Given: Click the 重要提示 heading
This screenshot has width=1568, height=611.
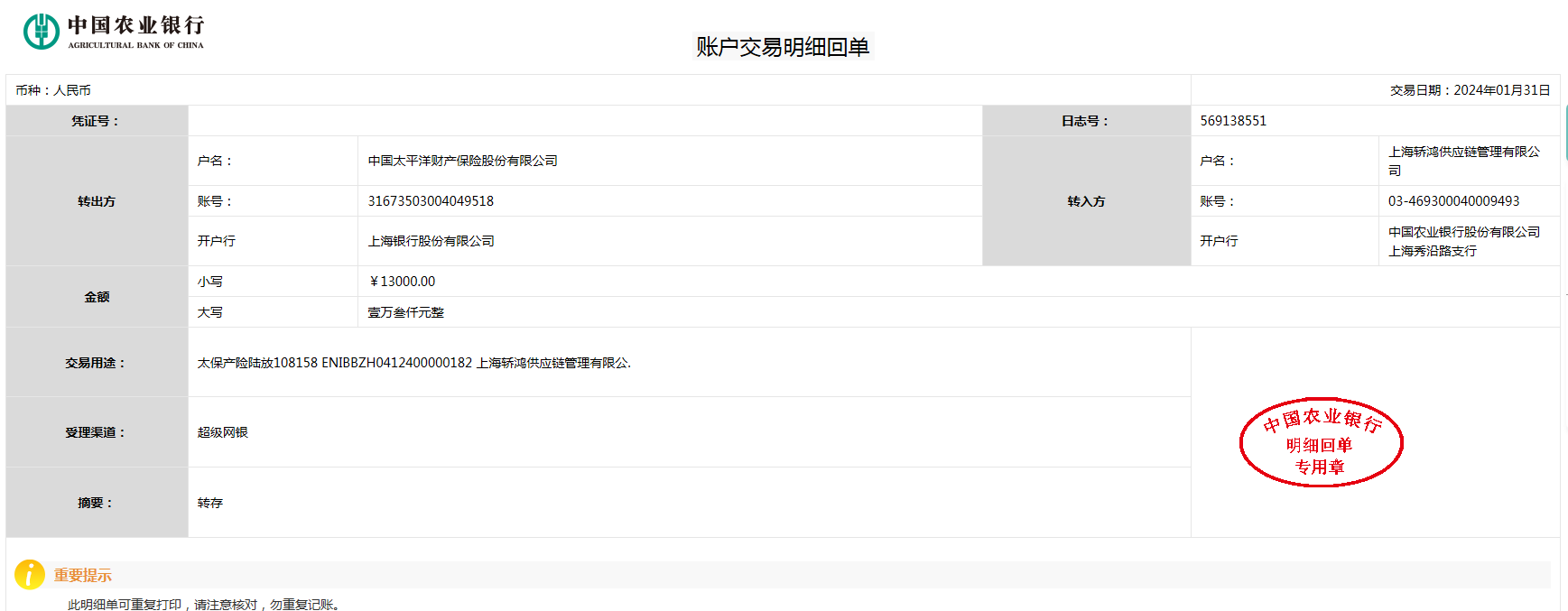Looking at the screenshot, I should tap(82, 575).
